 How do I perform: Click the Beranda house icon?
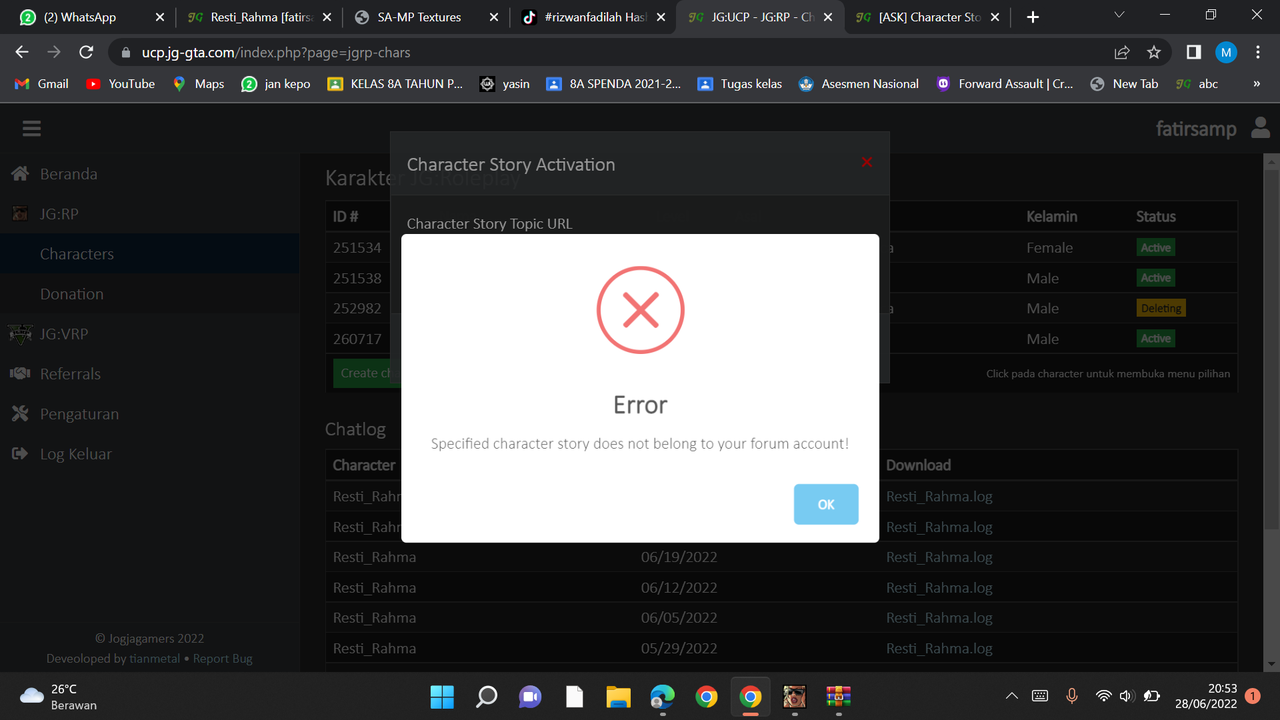point(20,174)
